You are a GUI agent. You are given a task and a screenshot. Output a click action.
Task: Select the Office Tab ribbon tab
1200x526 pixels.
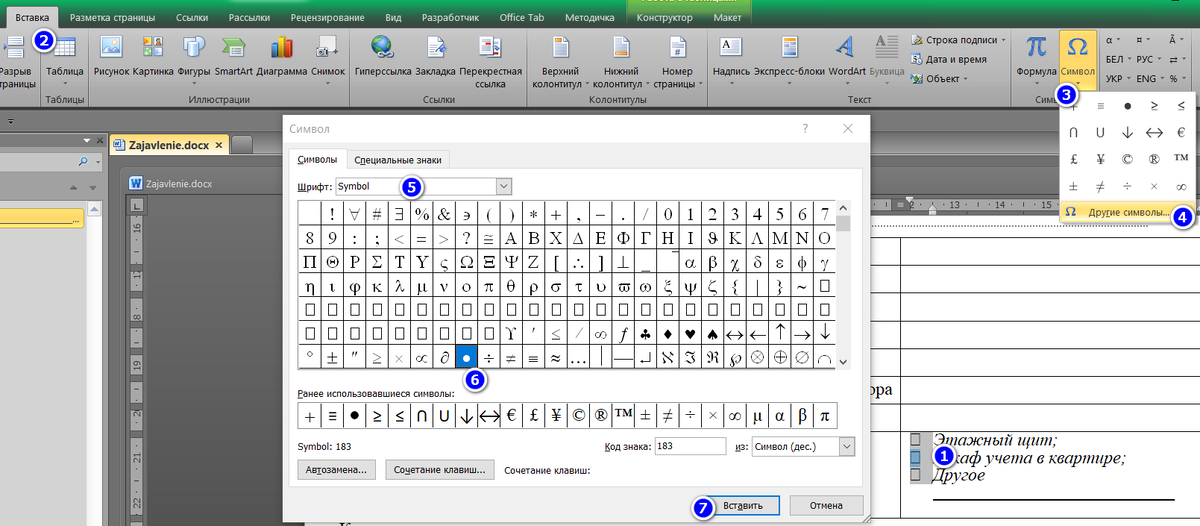point(524,18)
